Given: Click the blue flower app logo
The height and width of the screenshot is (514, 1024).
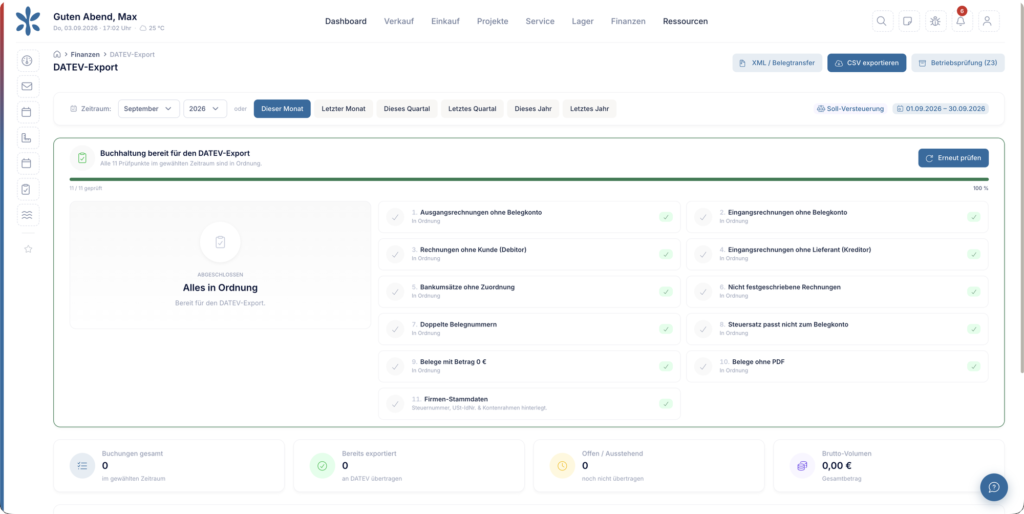Looking at the screenshot, I should 27,21.
